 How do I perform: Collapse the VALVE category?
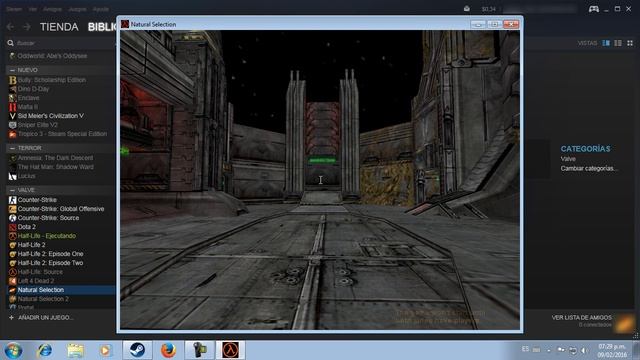[x=12, y=190]
